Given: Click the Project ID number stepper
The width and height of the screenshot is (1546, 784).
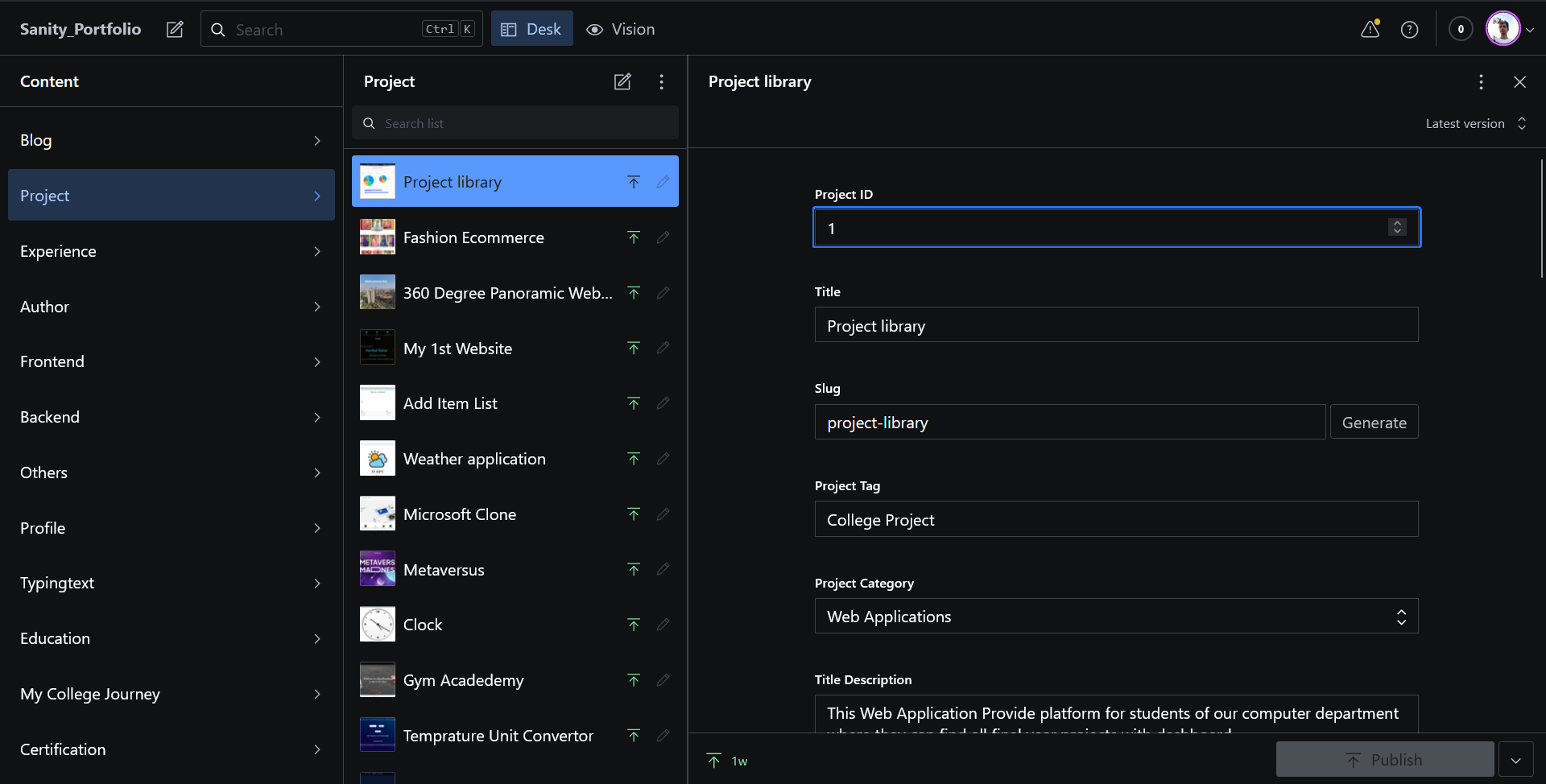Looking at the screenshot, I should pos(1397,228).
